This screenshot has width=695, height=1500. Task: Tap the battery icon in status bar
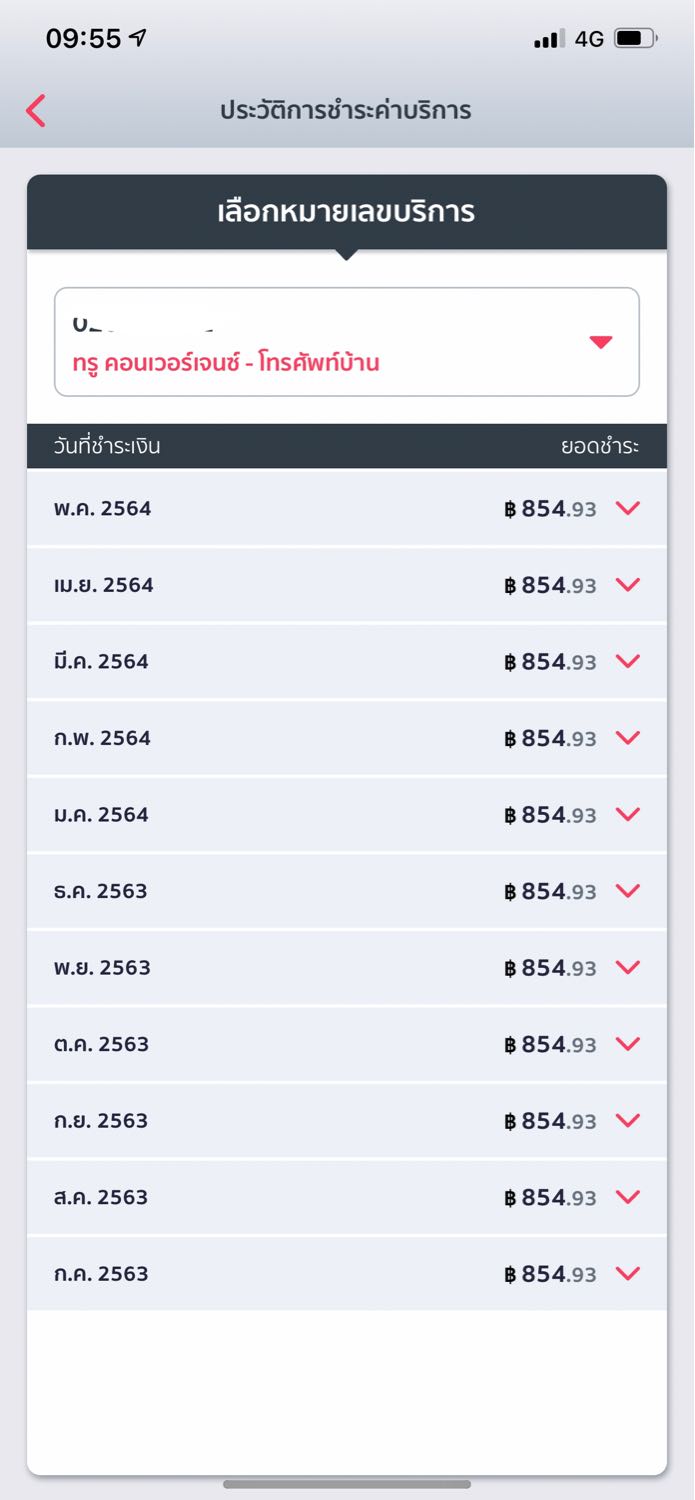click(635, 39)
